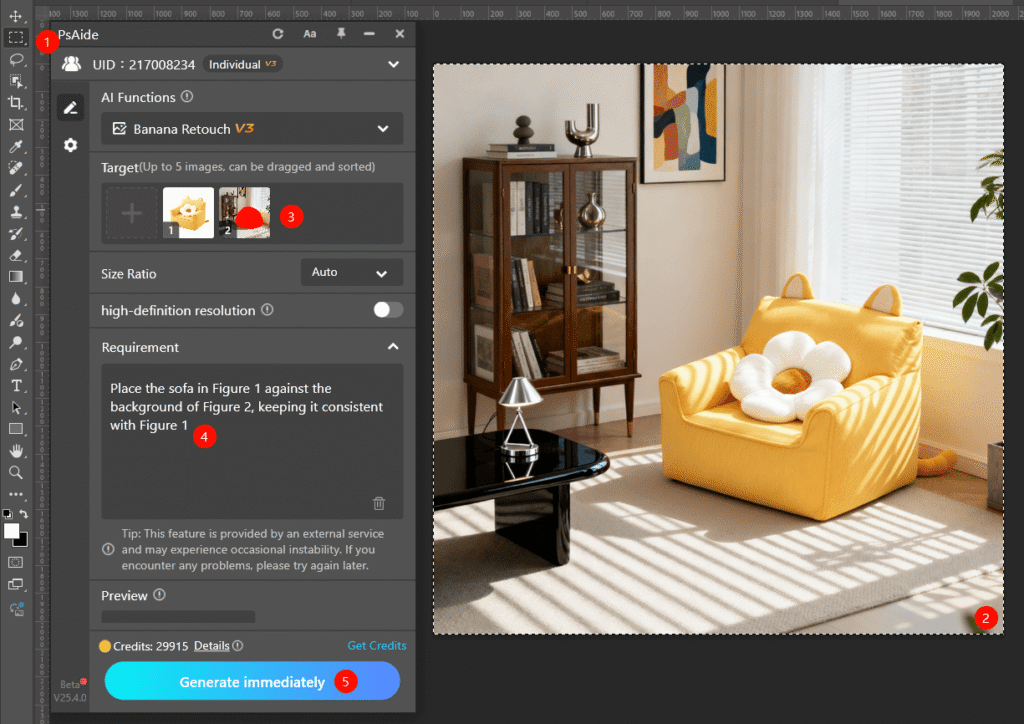
Task: Refresh the PsAide panel
Action: point(277,33)
